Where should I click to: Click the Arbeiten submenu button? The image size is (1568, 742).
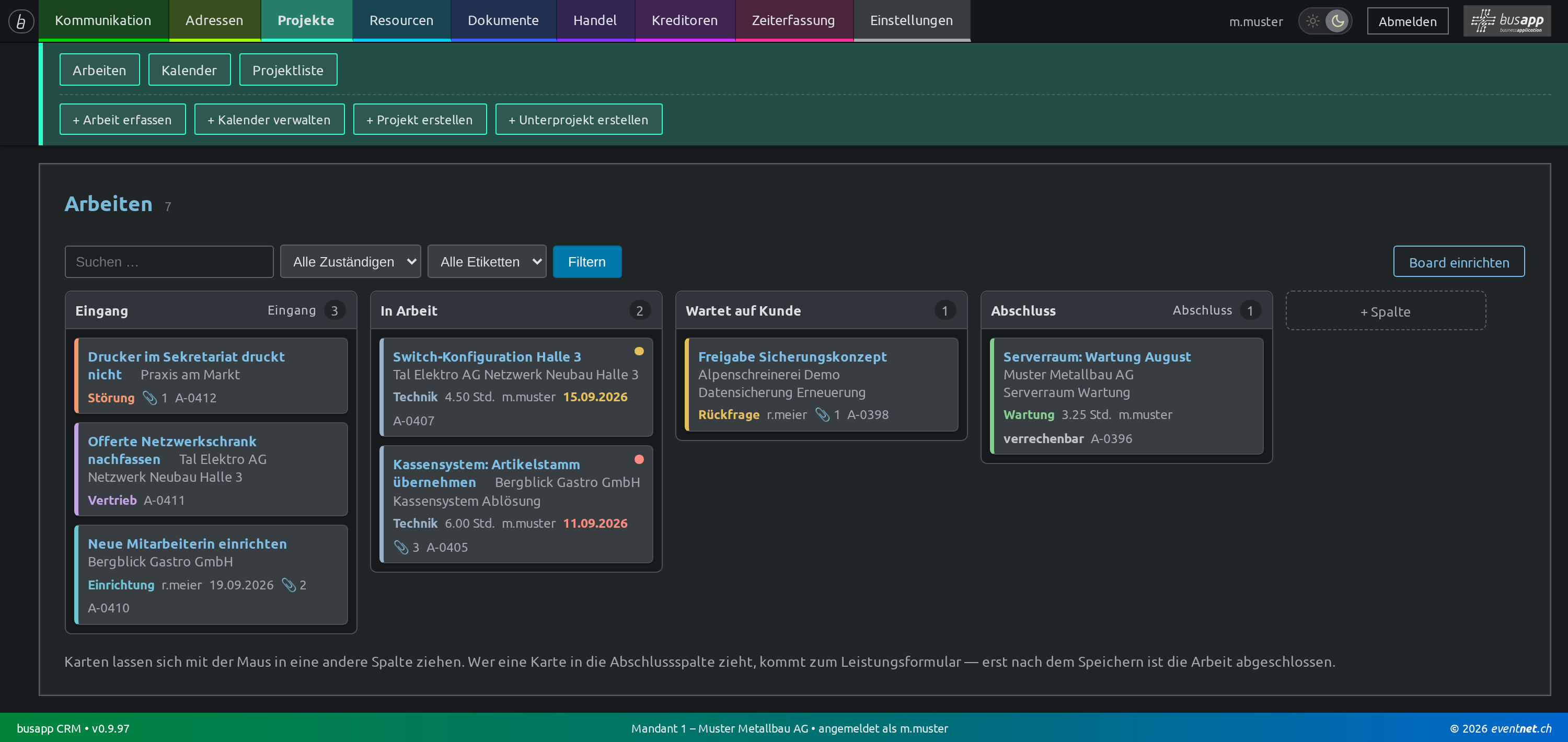coord(99,69)
